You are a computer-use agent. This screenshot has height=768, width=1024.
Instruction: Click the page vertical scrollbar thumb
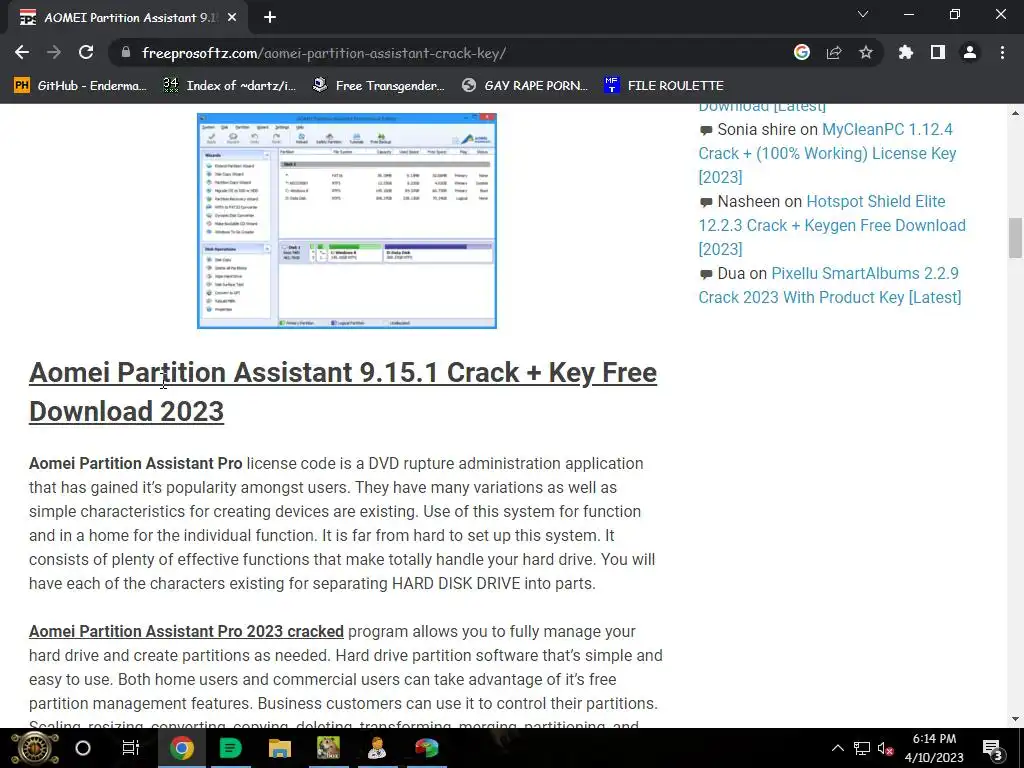[x=1015, y=238]
